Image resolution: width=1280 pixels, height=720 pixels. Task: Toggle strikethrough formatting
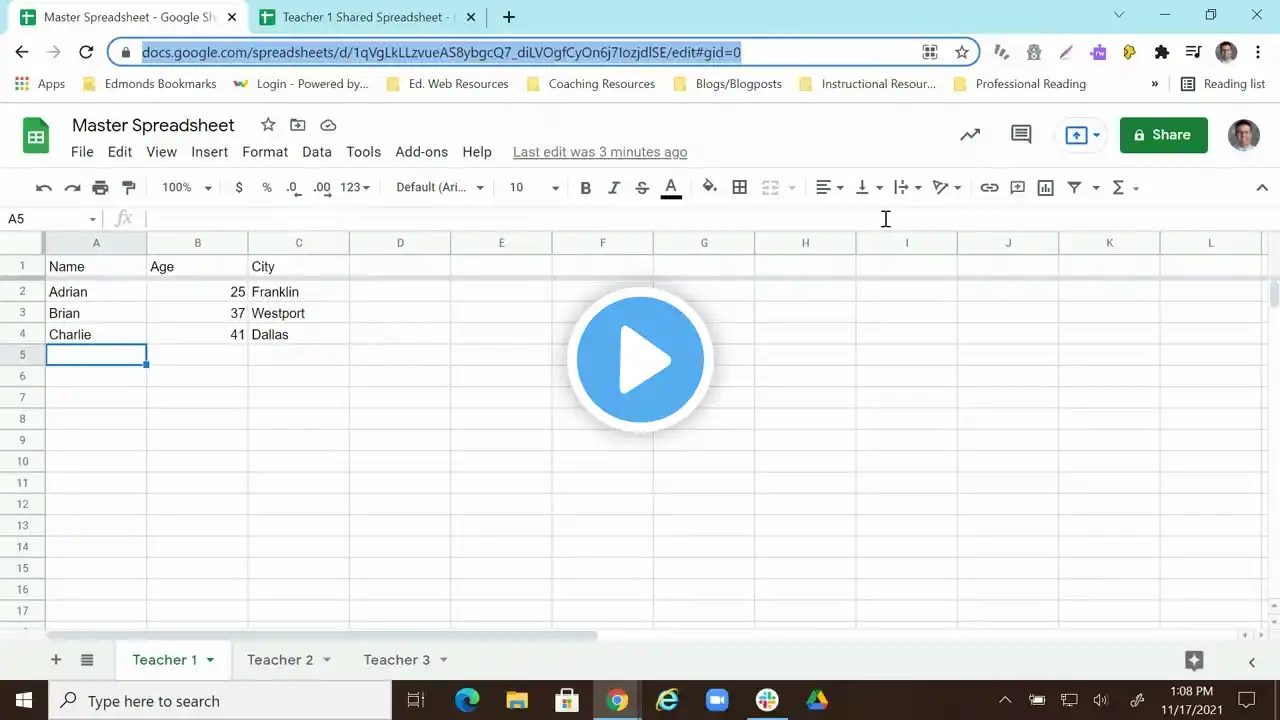pos(642,187)
